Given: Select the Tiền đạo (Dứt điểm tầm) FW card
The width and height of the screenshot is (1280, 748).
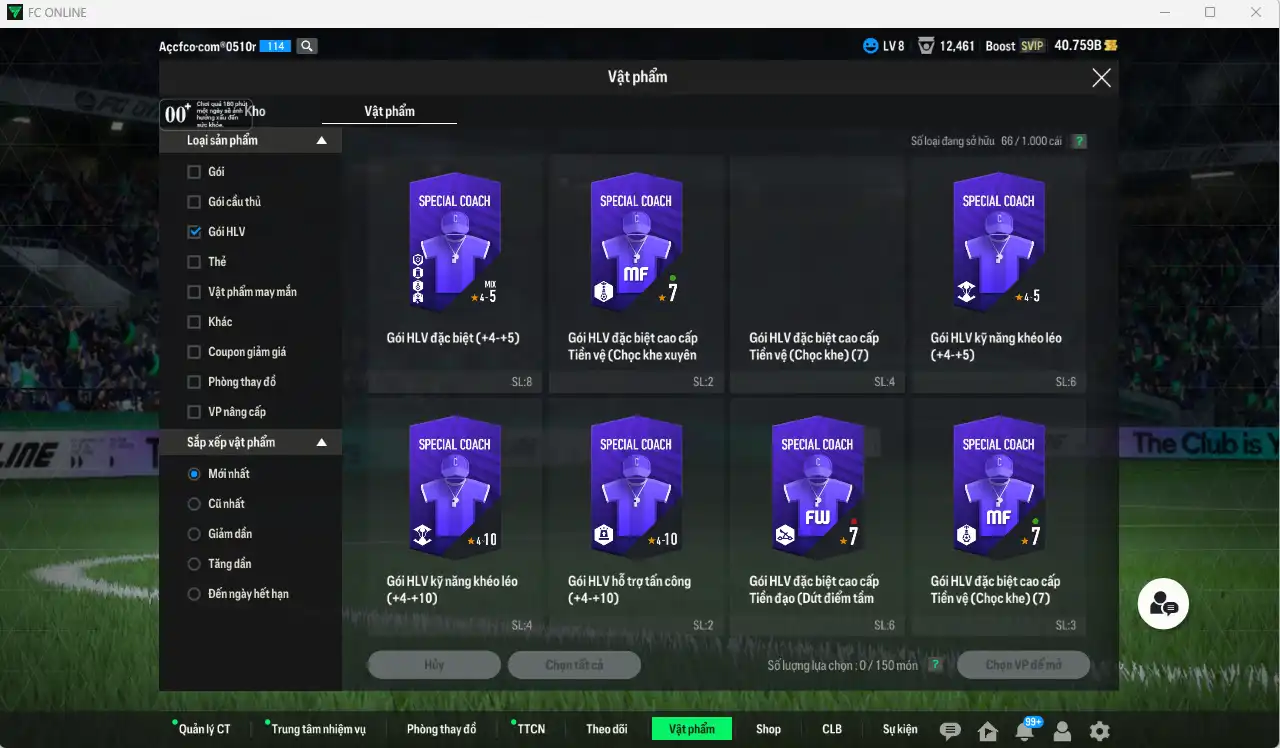Looking at the screenshot, I should click(x=817, y=516).
